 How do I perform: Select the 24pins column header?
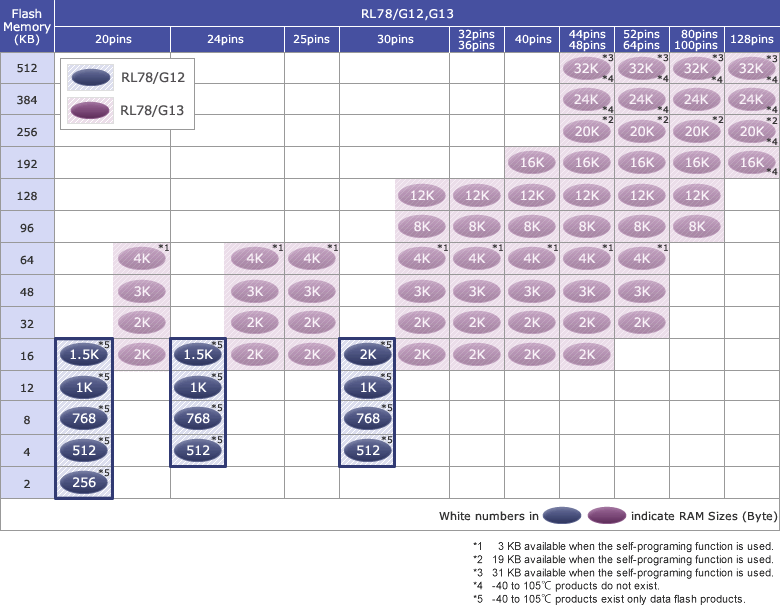227,39
